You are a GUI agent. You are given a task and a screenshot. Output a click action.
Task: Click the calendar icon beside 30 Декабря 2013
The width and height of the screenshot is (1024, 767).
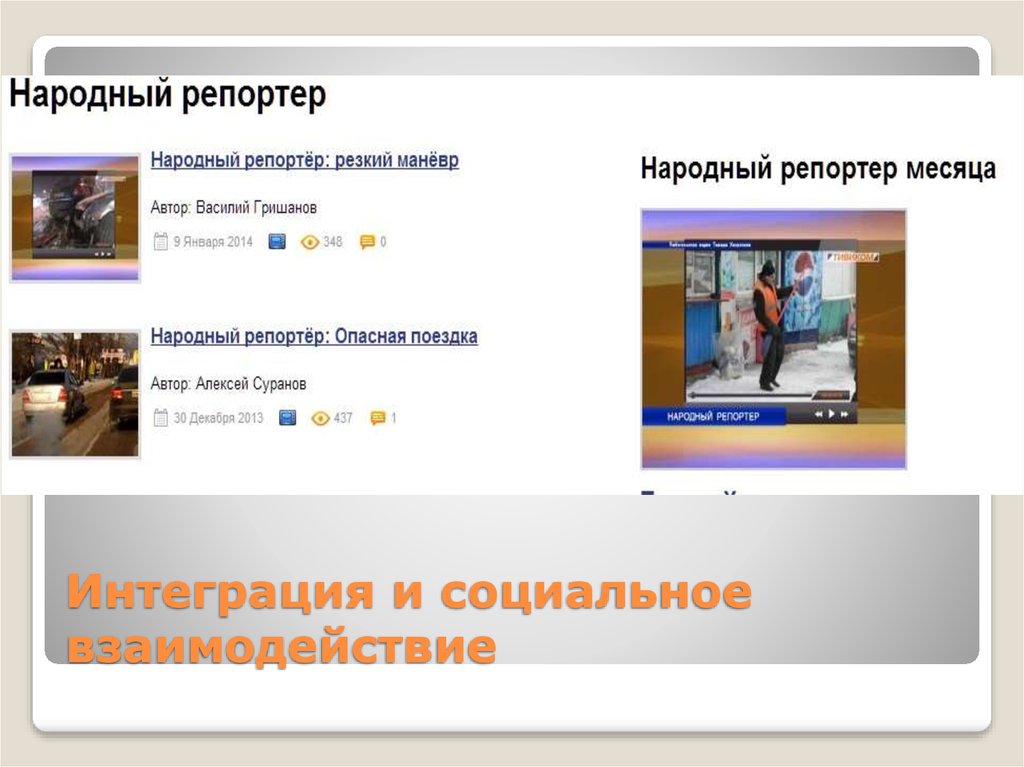tap(159, 418)
